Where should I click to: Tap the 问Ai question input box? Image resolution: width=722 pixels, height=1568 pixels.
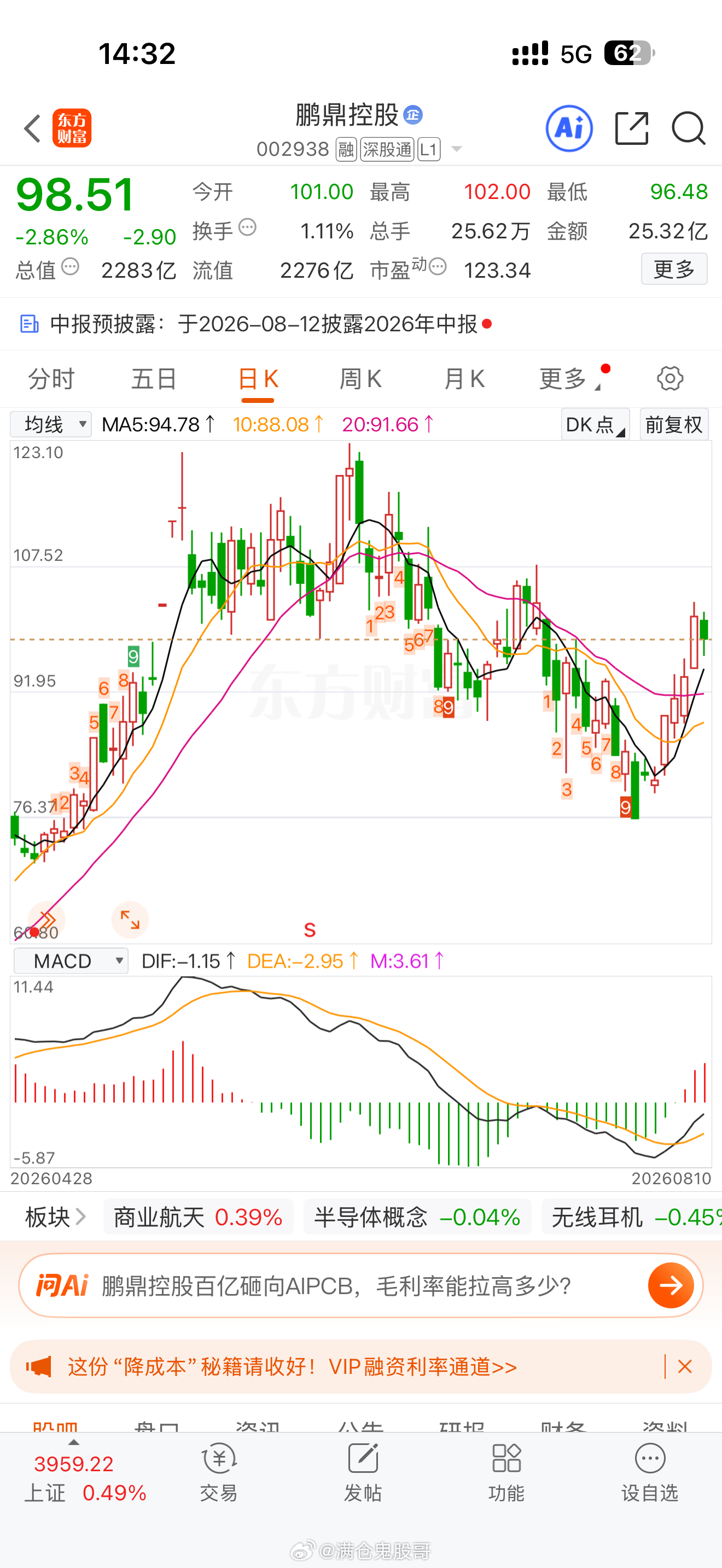tap(360, 1285)
